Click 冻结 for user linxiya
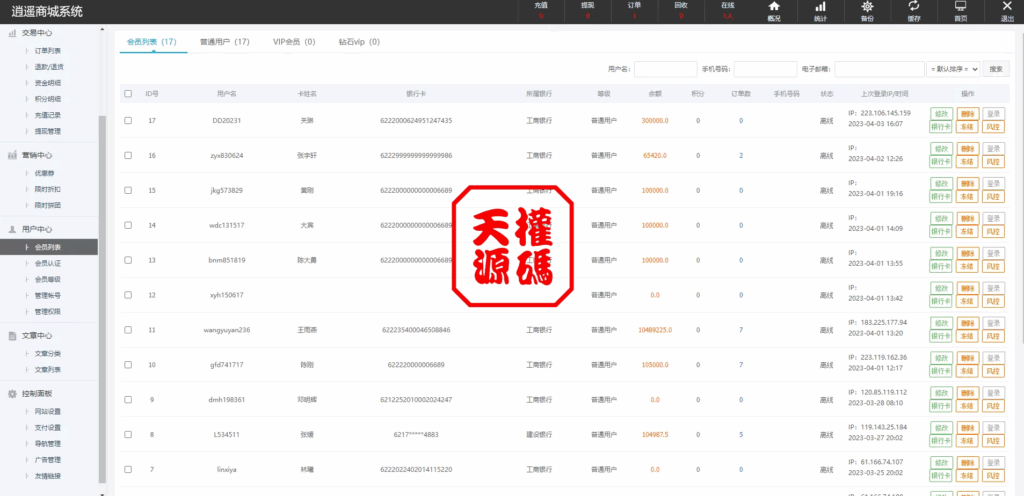Image resolution: width=1024 pixels, height=496 pixels. tap(966, 475)
